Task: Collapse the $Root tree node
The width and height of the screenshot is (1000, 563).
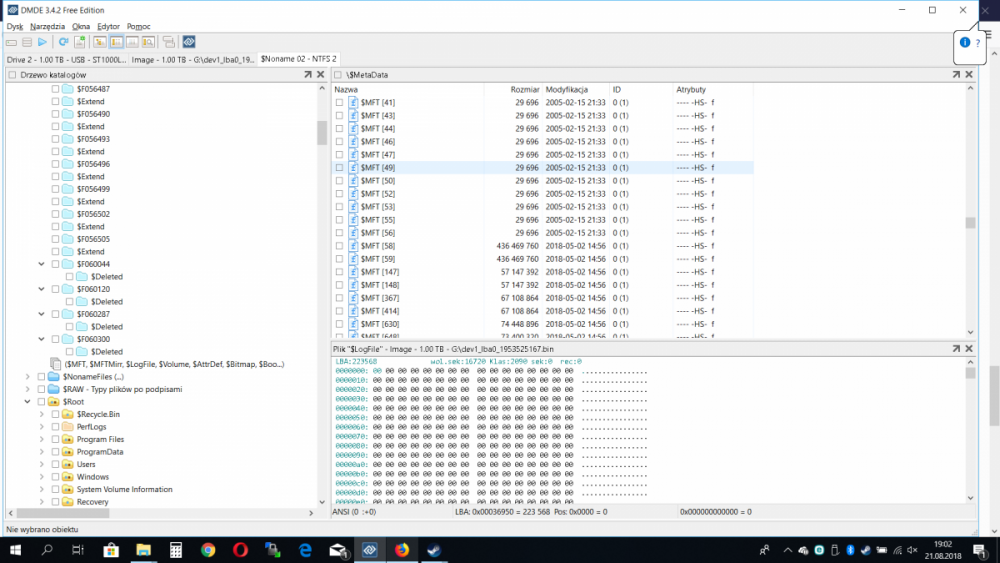Action: coord(27,401)
